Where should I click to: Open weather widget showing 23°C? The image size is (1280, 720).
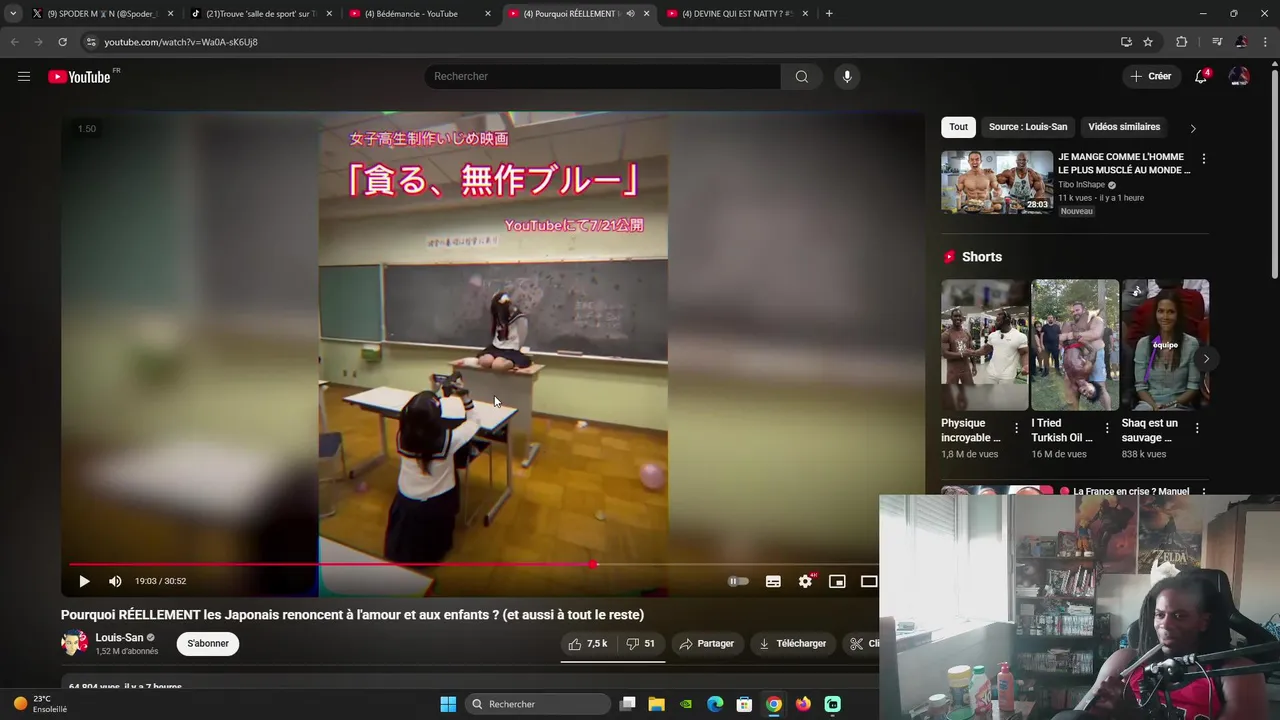tap(41, 704)
